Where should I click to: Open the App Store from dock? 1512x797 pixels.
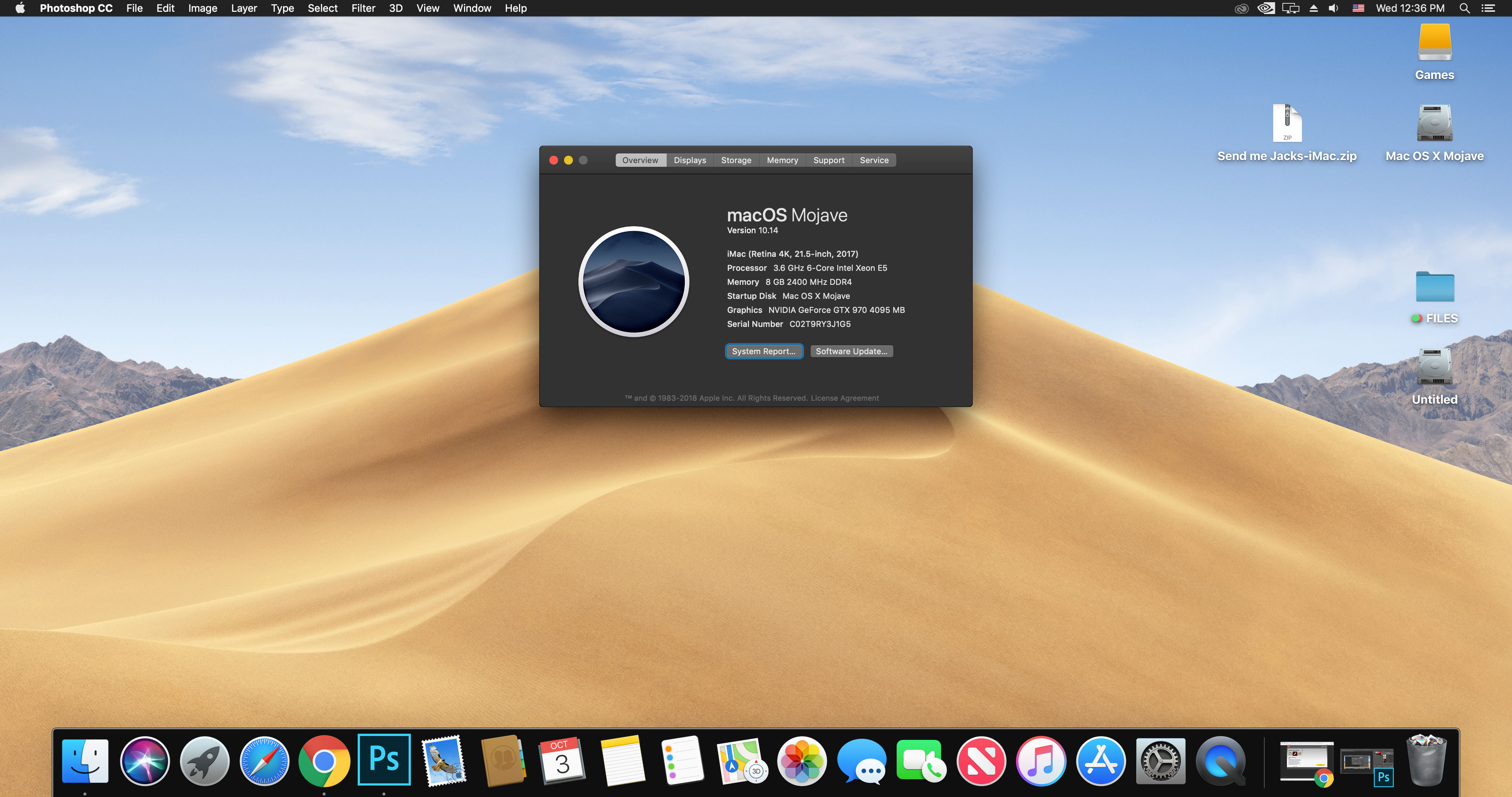tap(1100, 760)
